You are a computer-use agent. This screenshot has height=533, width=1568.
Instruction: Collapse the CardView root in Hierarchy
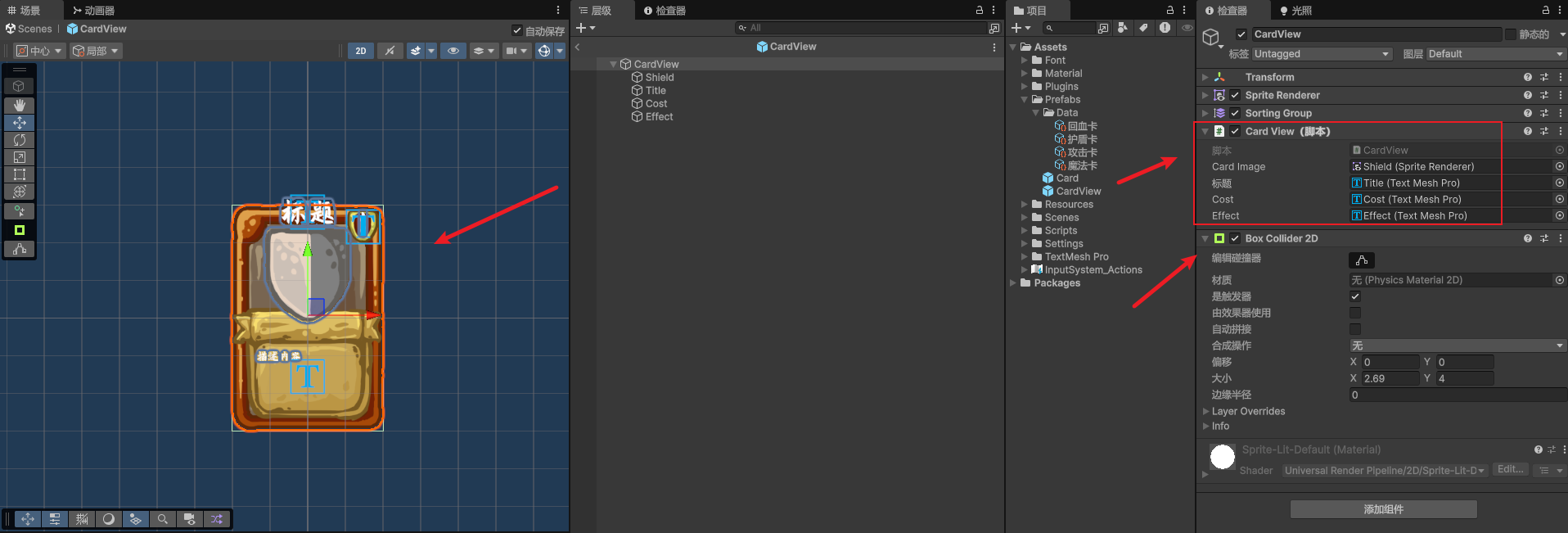[x=613, y=64]
